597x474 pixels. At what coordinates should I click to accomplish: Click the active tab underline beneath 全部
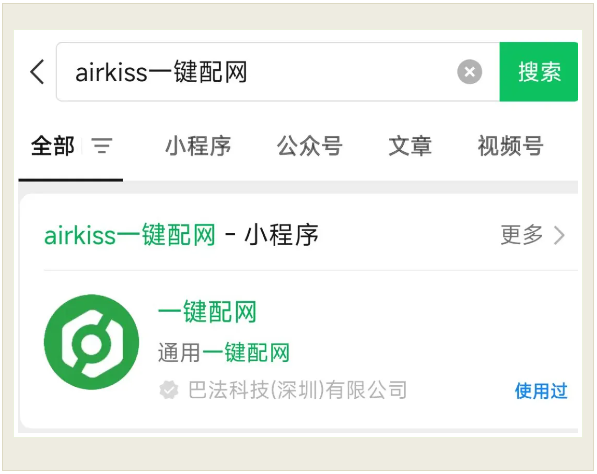(x=71, y=180)
